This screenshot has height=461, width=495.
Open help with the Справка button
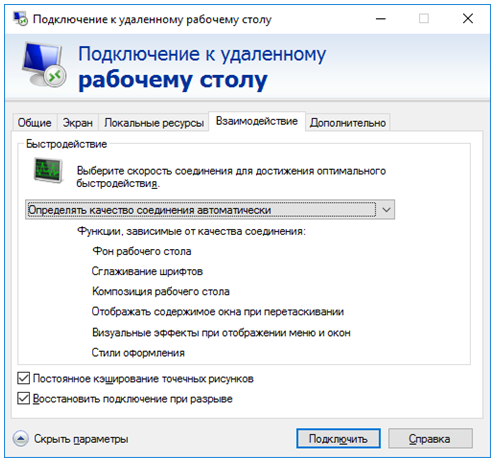coord(430,438)
